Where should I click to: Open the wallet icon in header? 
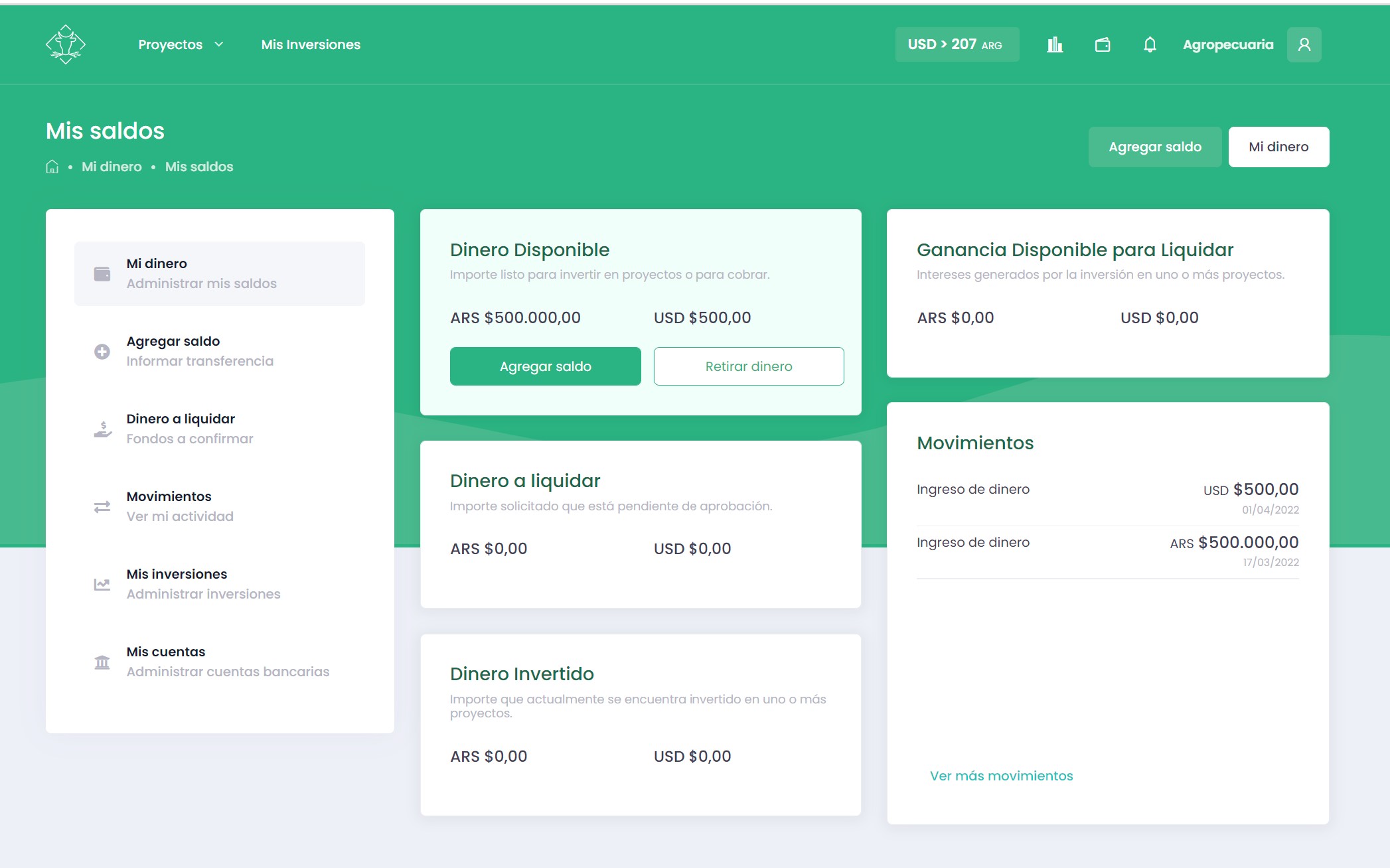pos(1103,44)
